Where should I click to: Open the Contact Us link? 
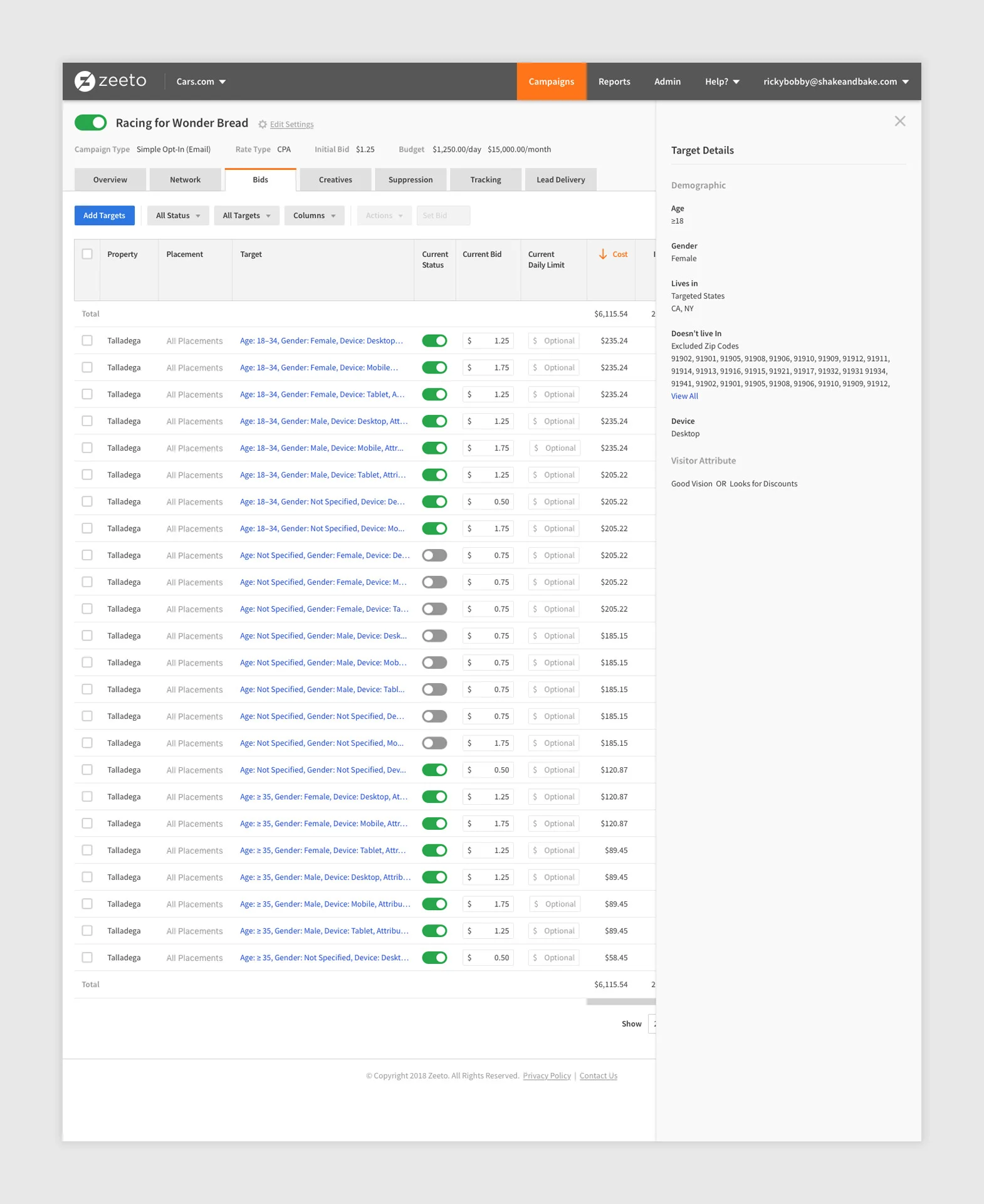point(599,1076)
